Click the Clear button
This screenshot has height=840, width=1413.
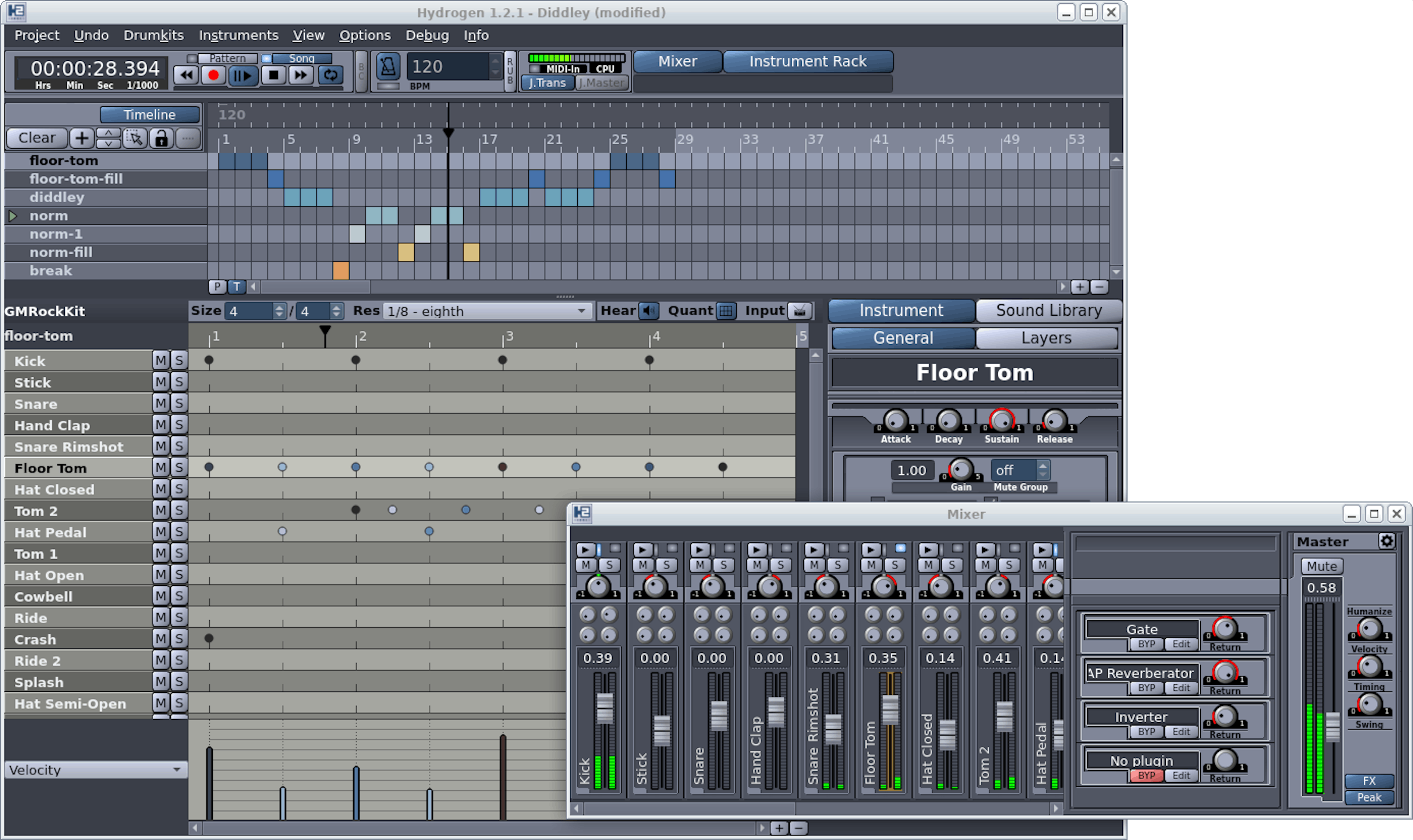pos(37,138)
